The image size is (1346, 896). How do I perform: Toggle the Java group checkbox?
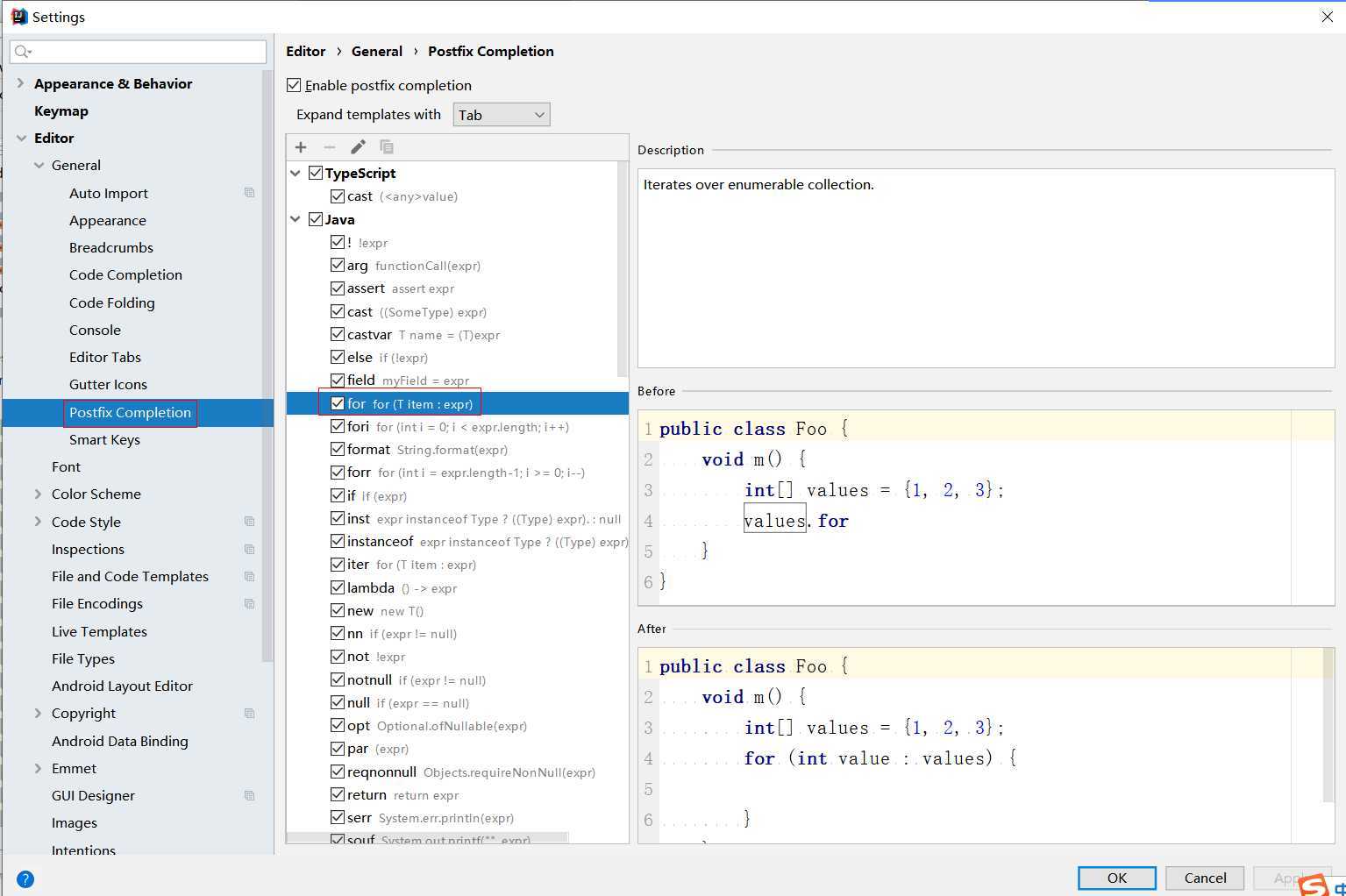(316, 219)
